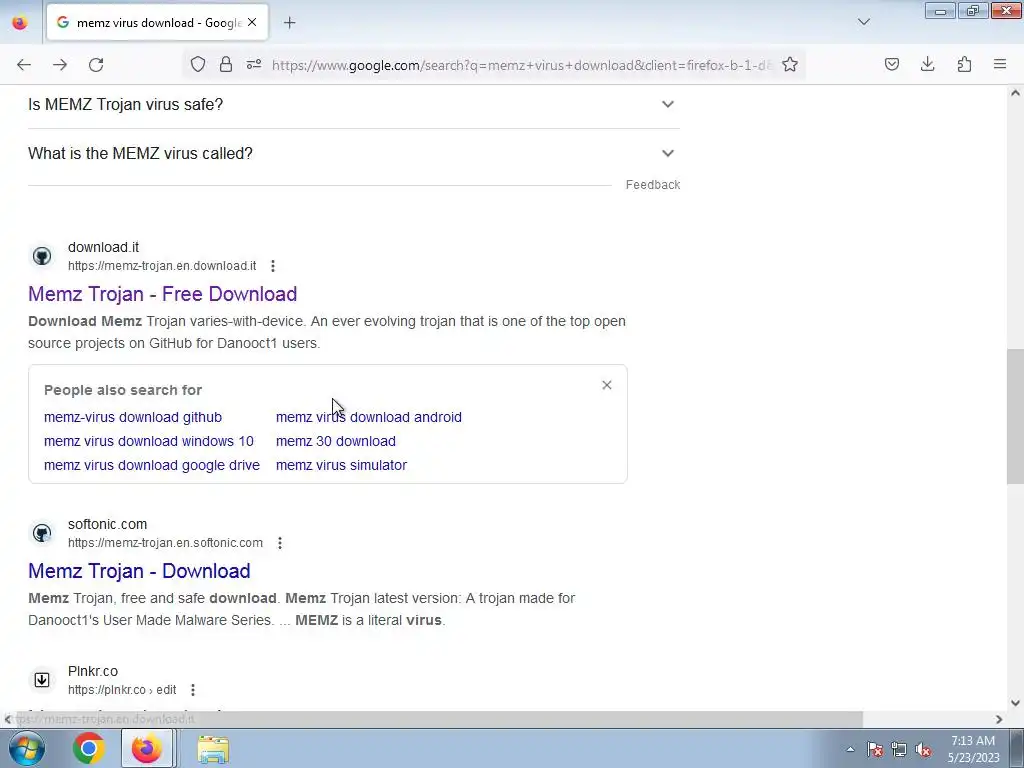Launch Google Chrome from the taskbar
Viewport: 1024px width, 768px height.
(89, 748)
